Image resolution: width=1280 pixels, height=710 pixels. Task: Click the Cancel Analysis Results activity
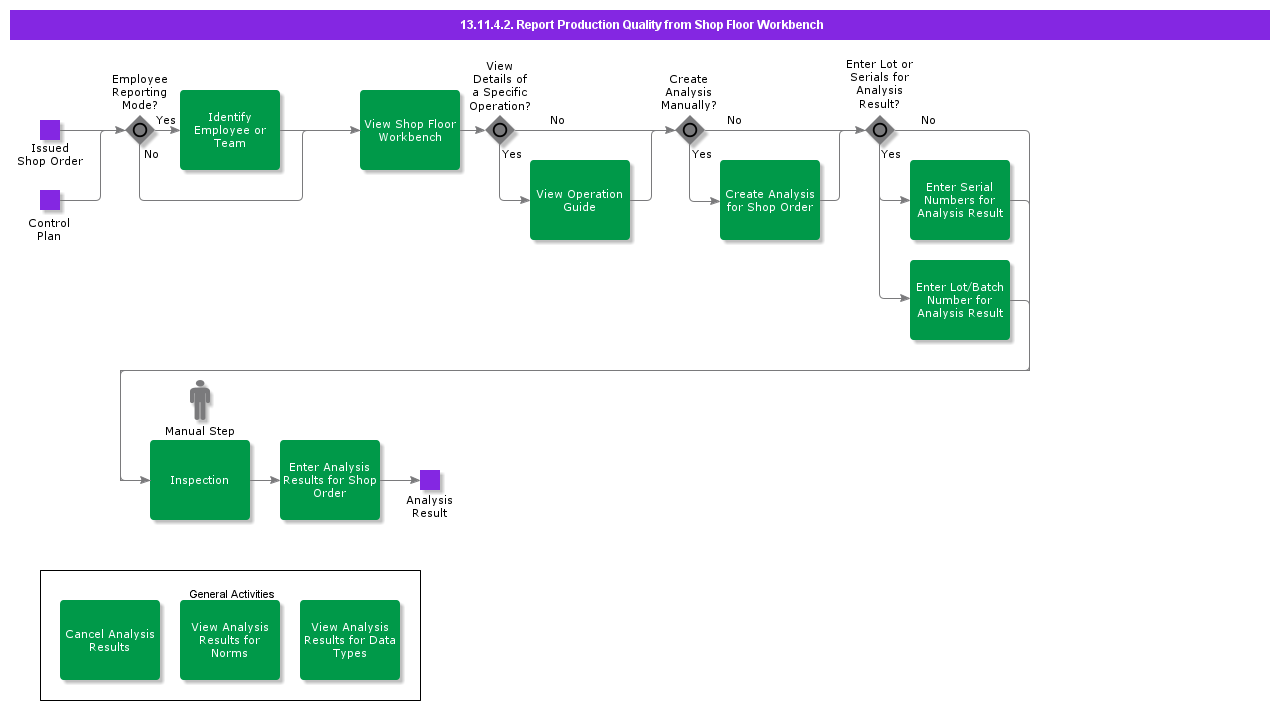point(110,640)
